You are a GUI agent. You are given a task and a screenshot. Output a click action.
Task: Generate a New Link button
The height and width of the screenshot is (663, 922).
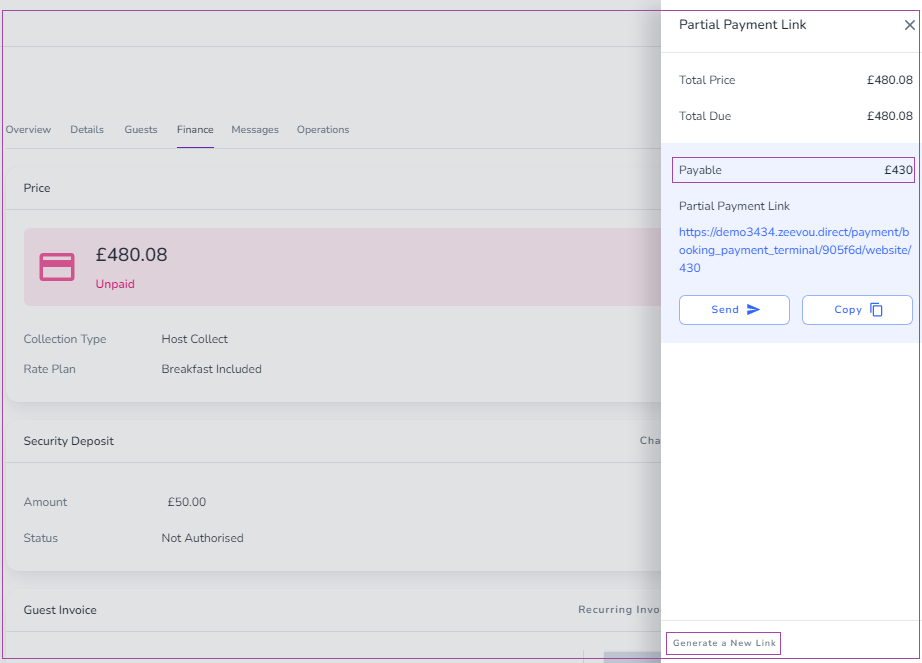[723, 643]
